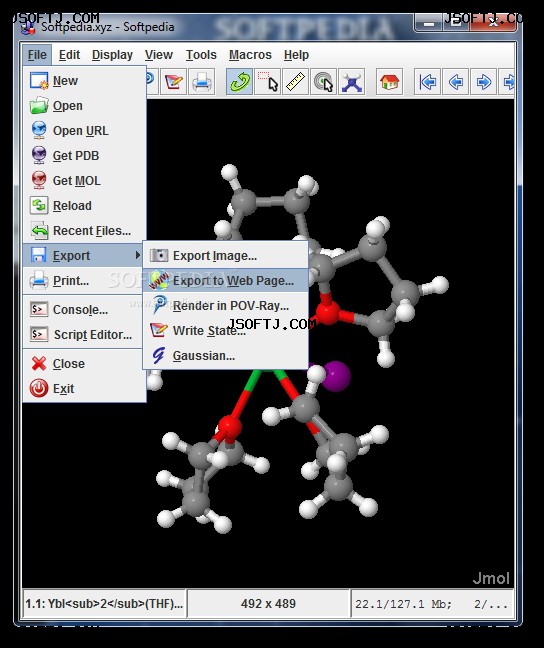This screenshot has width=544, height=648.
Task: Choose Reload from the File menu
Action: click(x=85, y=205)
